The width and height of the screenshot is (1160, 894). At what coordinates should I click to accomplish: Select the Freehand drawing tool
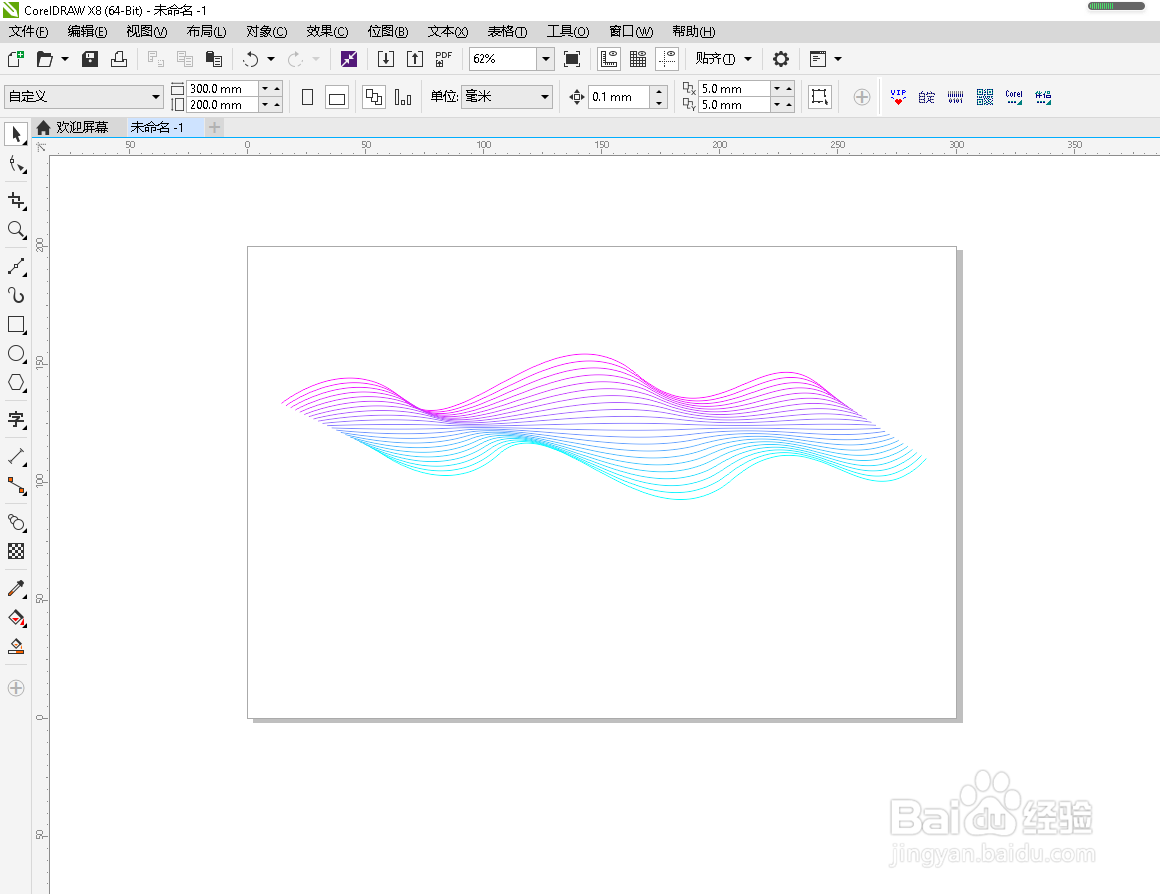pyautogui.click(x=16, y=266)
